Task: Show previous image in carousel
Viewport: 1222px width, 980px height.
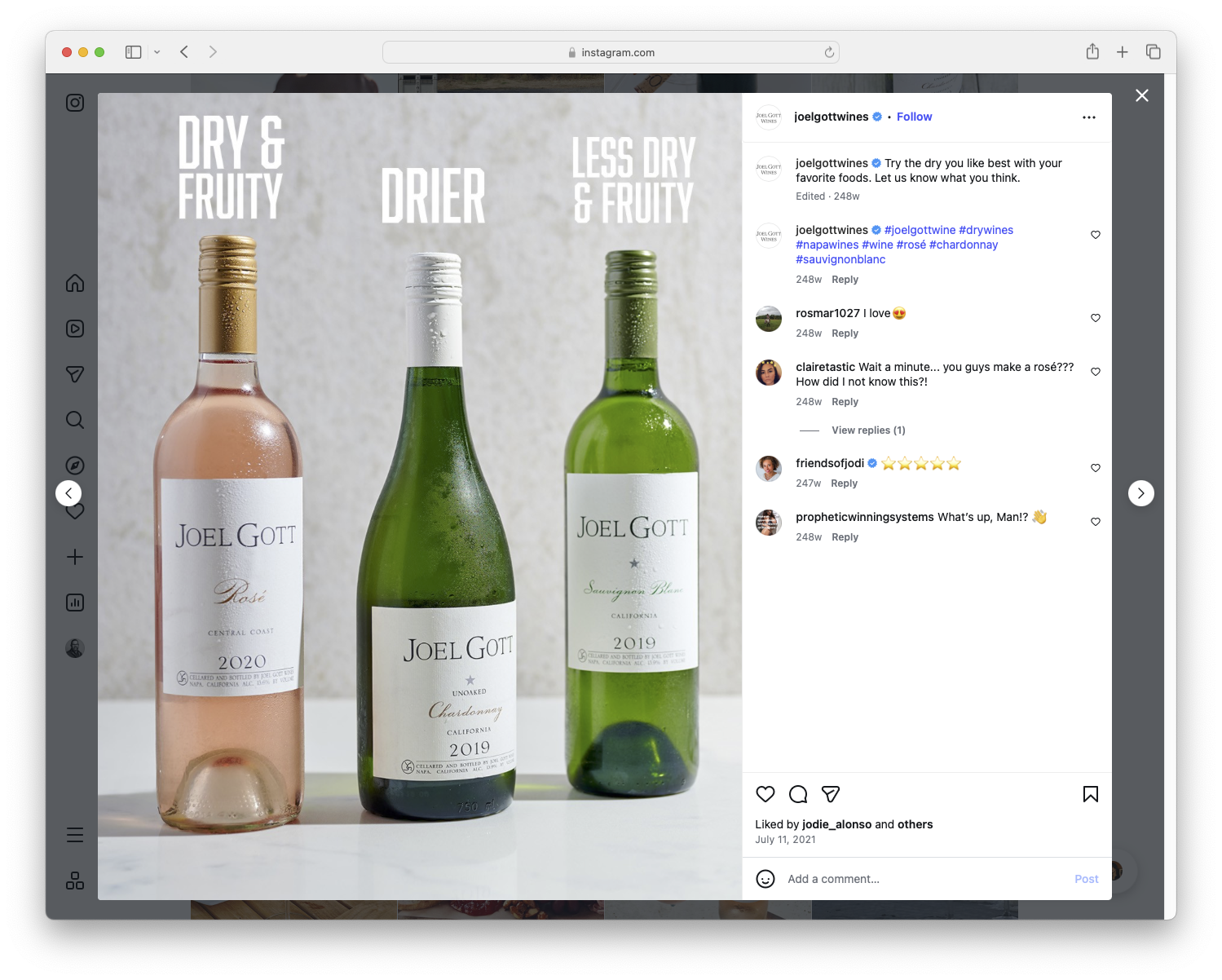Action: coord(68,493)
